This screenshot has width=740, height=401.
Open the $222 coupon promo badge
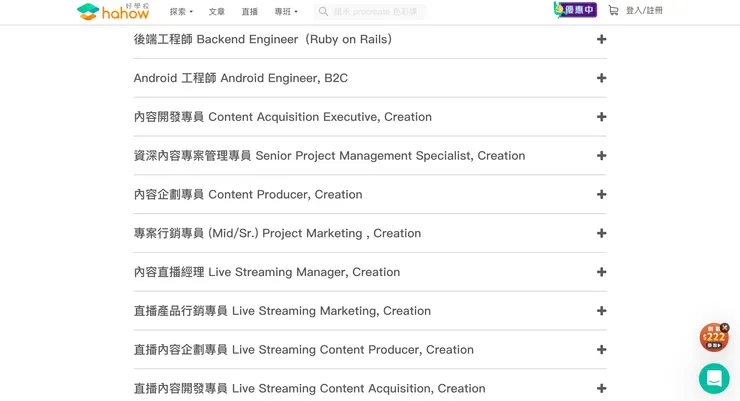(x=714, y=338)
